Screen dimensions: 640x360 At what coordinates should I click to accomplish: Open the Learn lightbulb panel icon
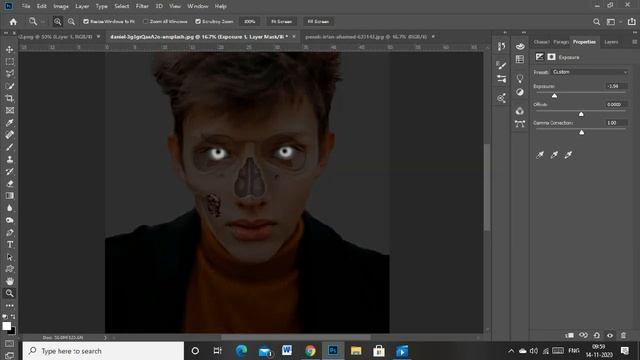click(x=520, y=78)
